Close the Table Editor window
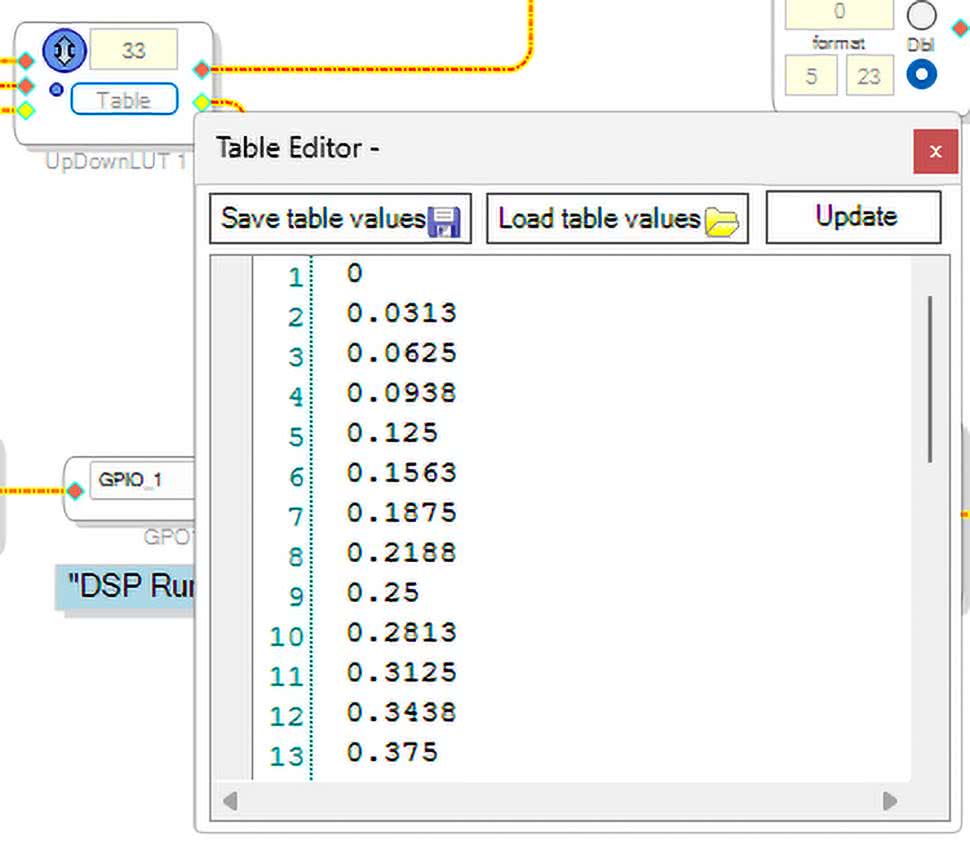Screen dimensions: 970x841 (x=935, y=152)
